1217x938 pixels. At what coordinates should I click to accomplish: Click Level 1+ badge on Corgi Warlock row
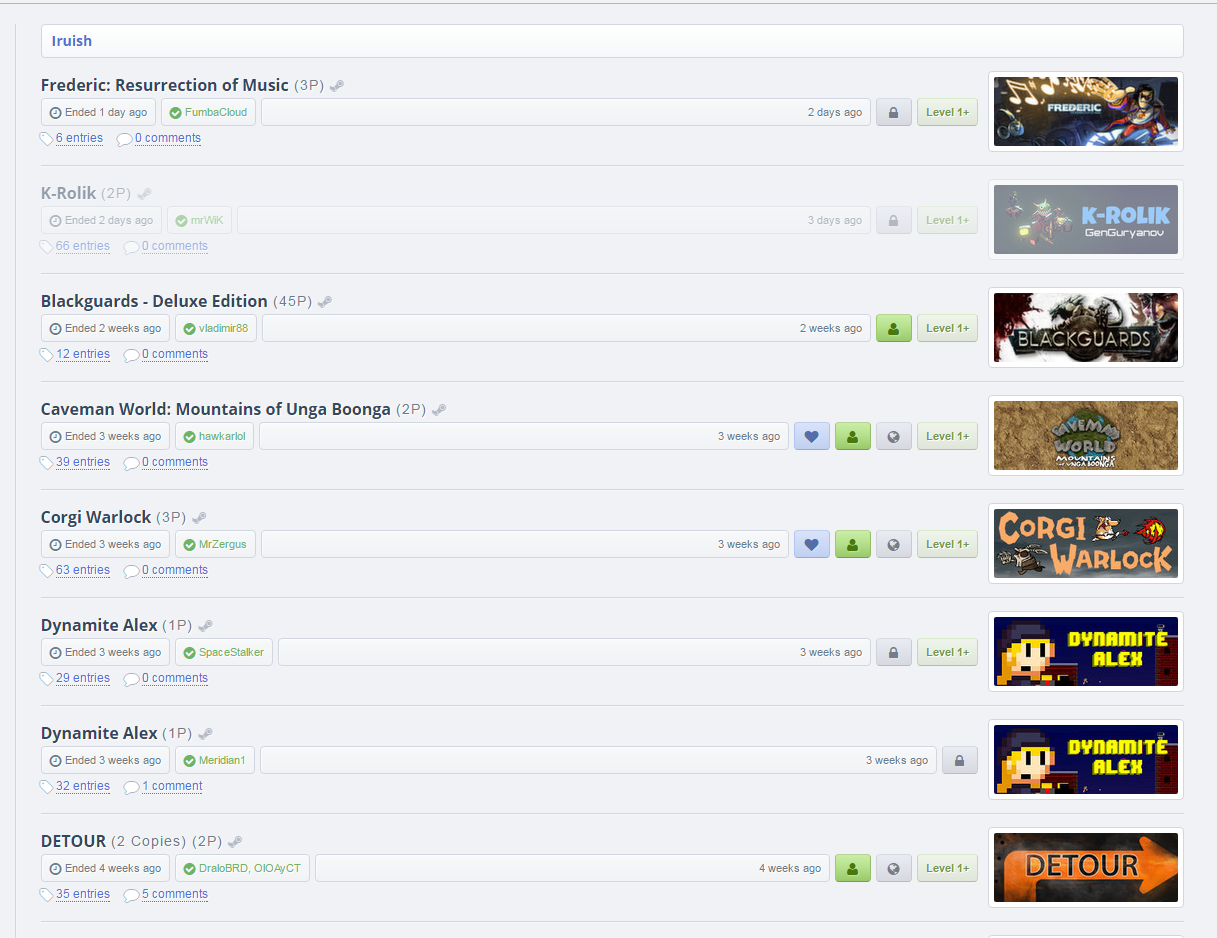point(947,544)
